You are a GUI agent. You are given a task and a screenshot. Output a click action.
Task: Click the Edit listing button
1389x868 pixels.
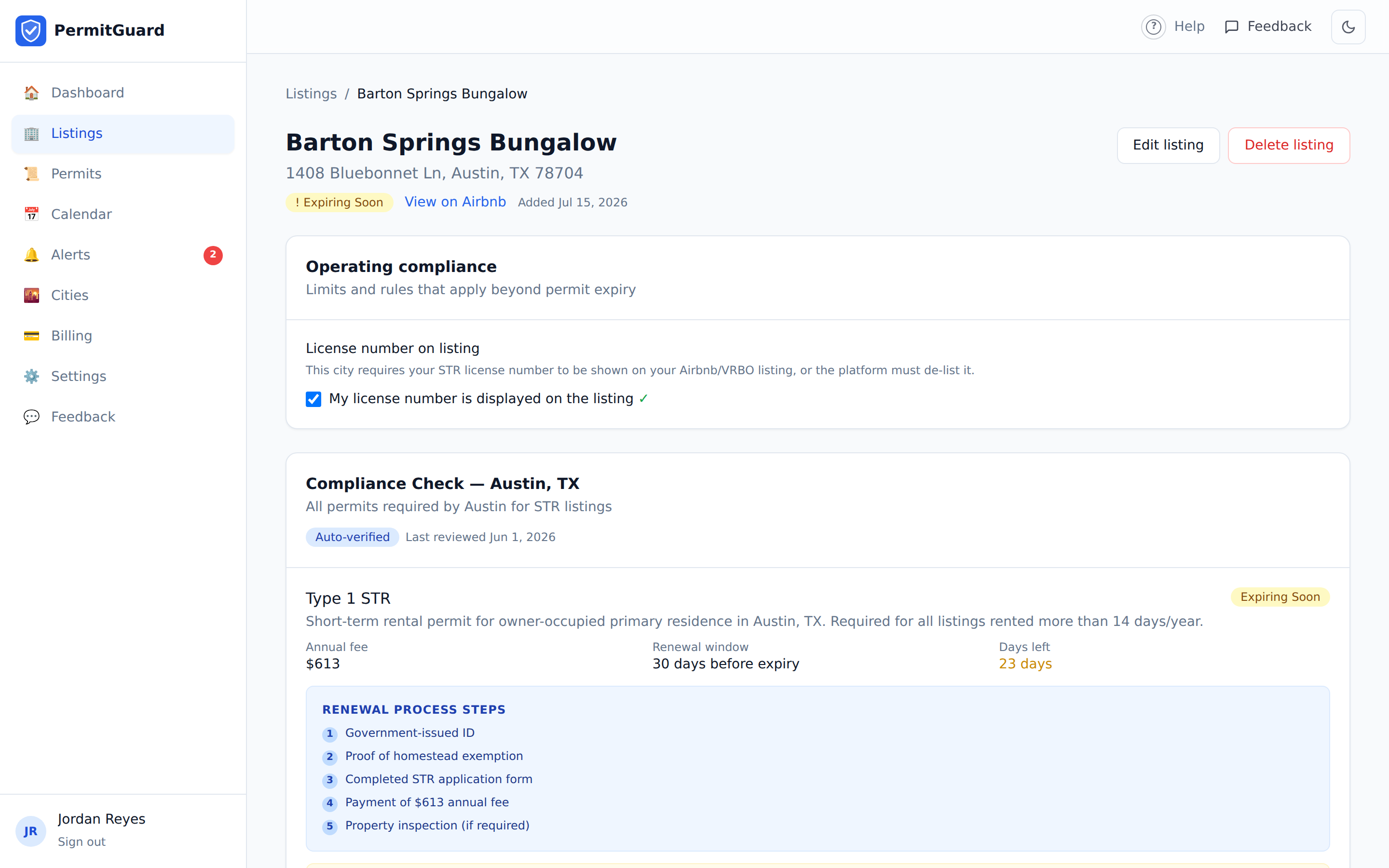coord(1168,145)
